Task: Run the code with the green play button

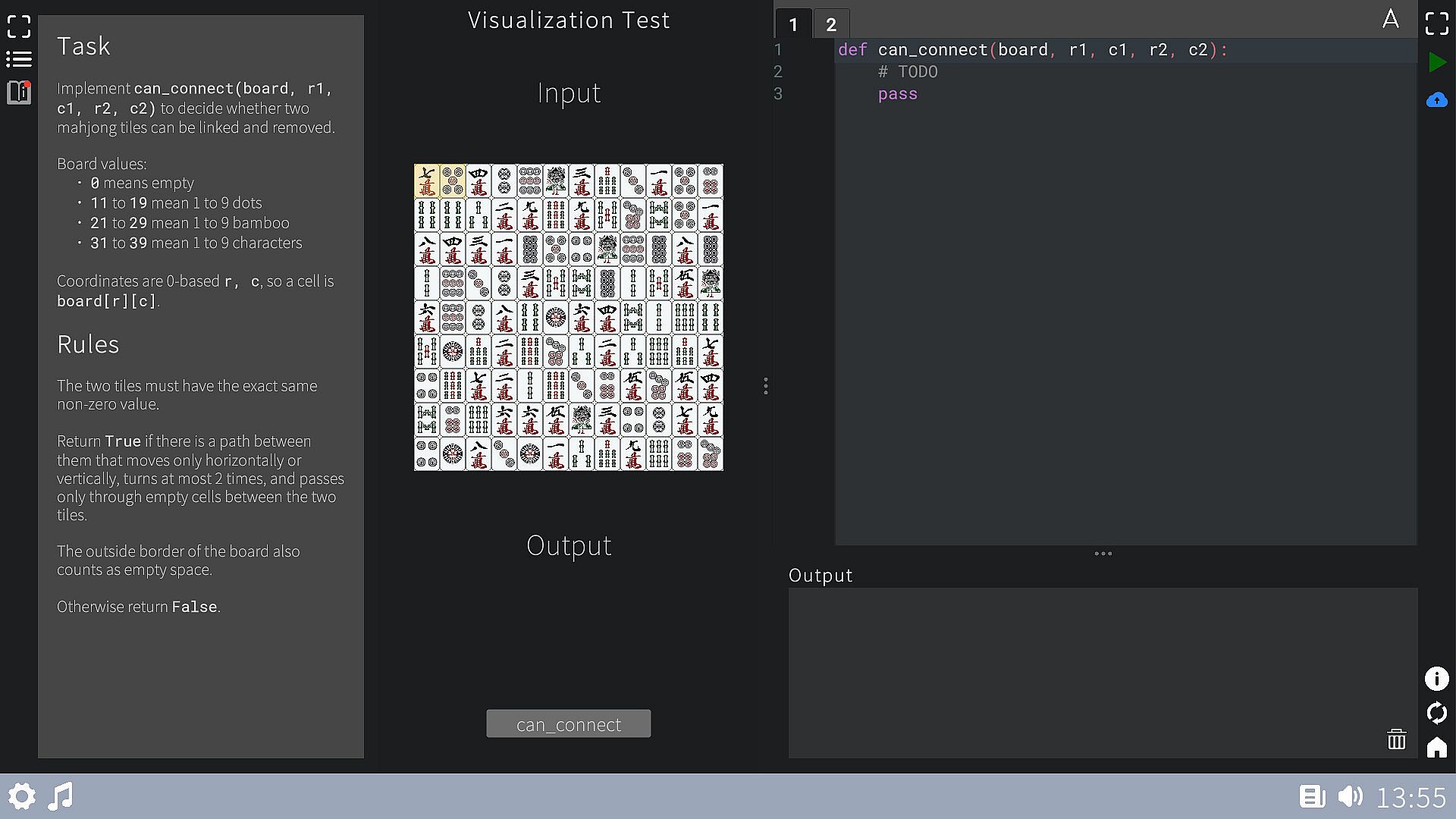Action: coord(1436,62)
